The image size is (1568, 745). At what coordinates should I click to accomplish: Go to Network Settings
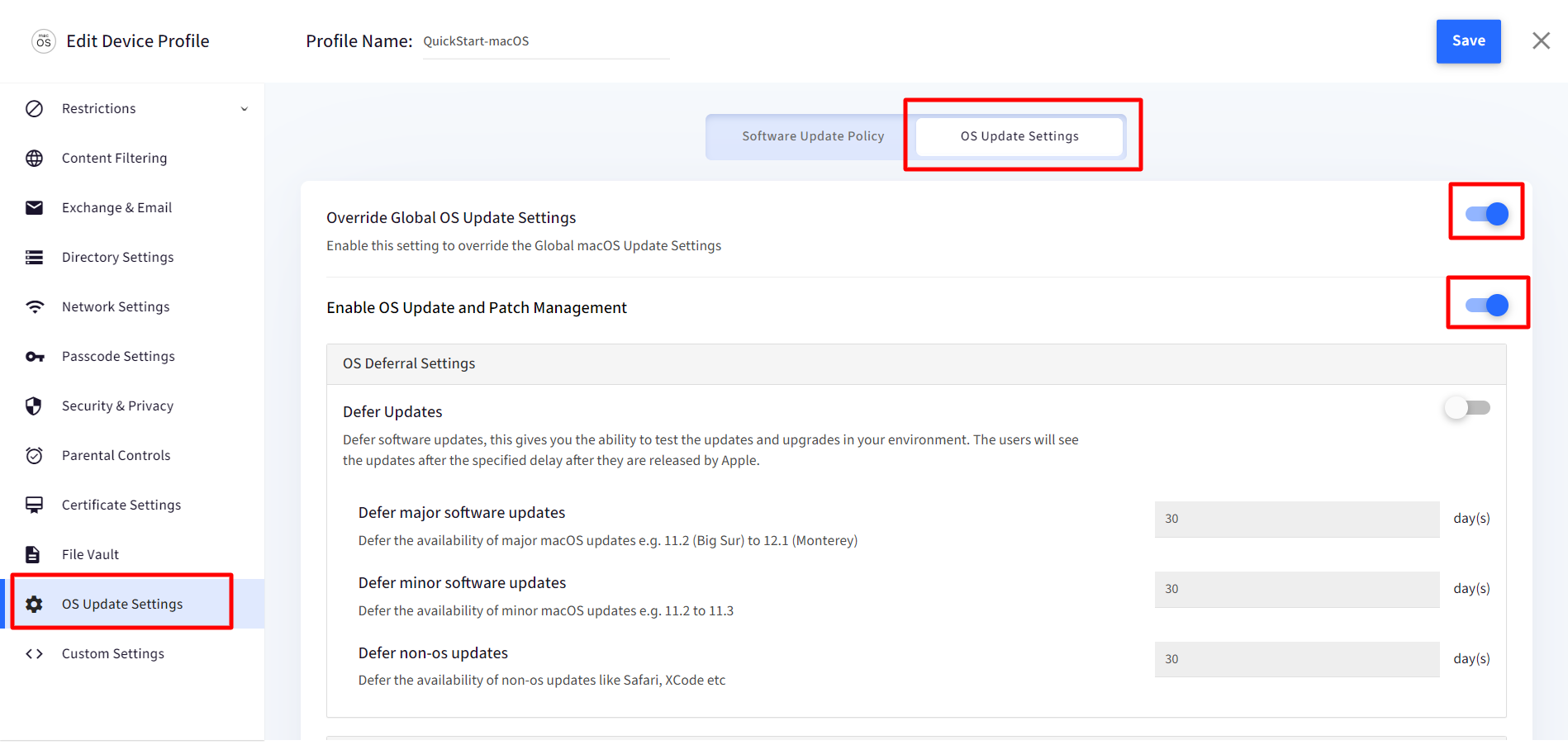132,306
